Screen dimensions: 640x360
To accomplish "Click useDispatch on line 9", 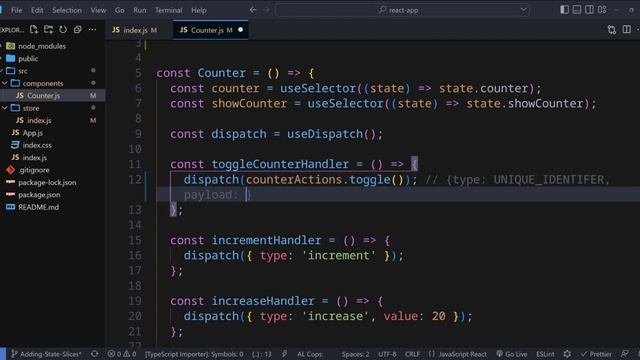I will pos(325,134).
